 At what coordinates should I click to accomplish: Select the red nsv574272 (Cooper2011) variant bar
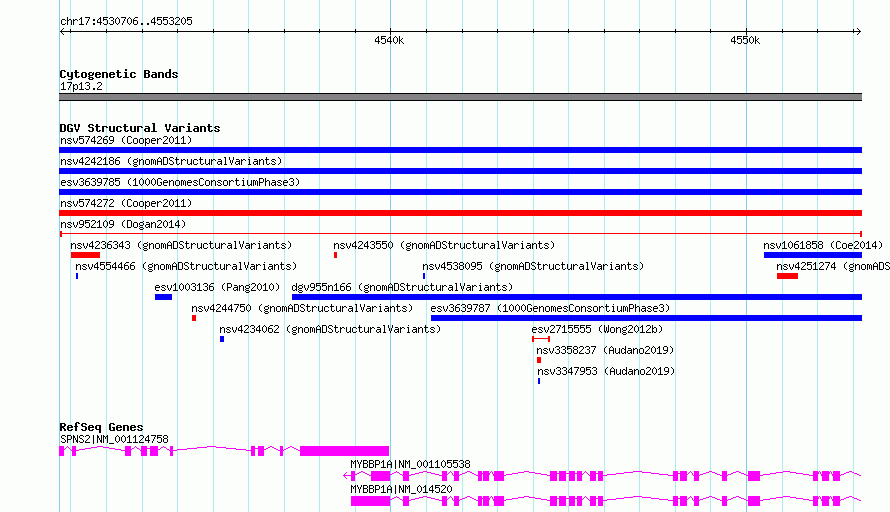(460, 213)
